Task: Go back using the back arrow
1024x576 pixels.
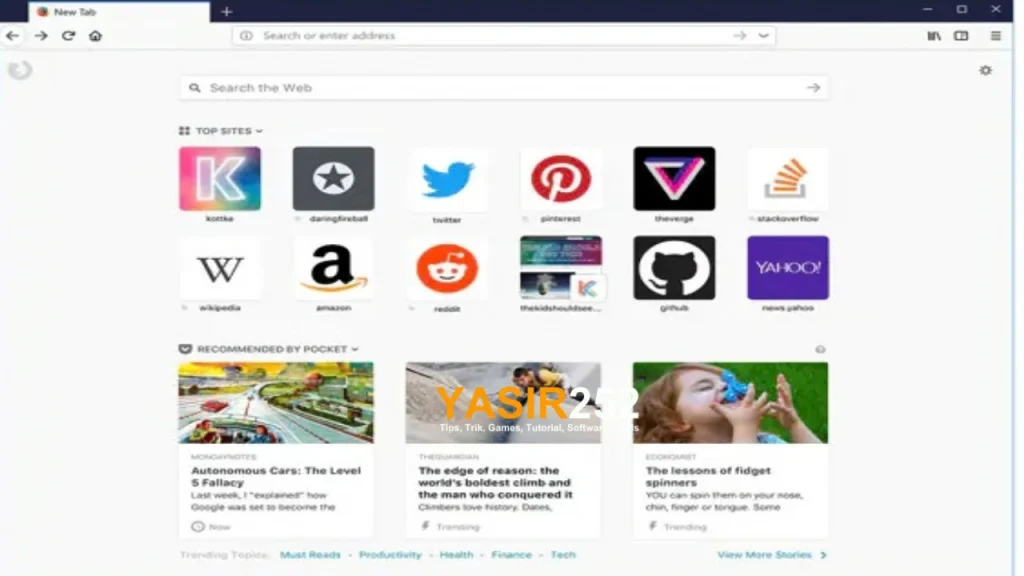Action: [x=12, y=36]
